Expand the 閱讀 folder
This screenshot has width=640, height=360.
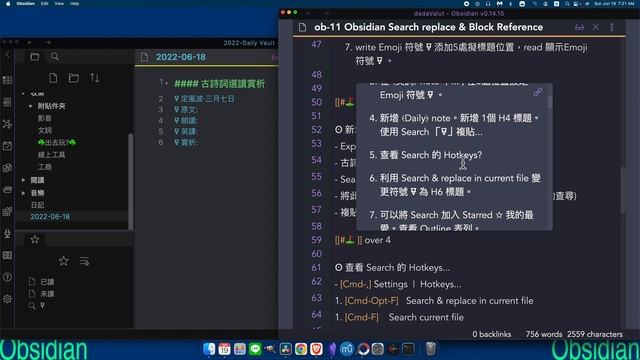point(23,180)
